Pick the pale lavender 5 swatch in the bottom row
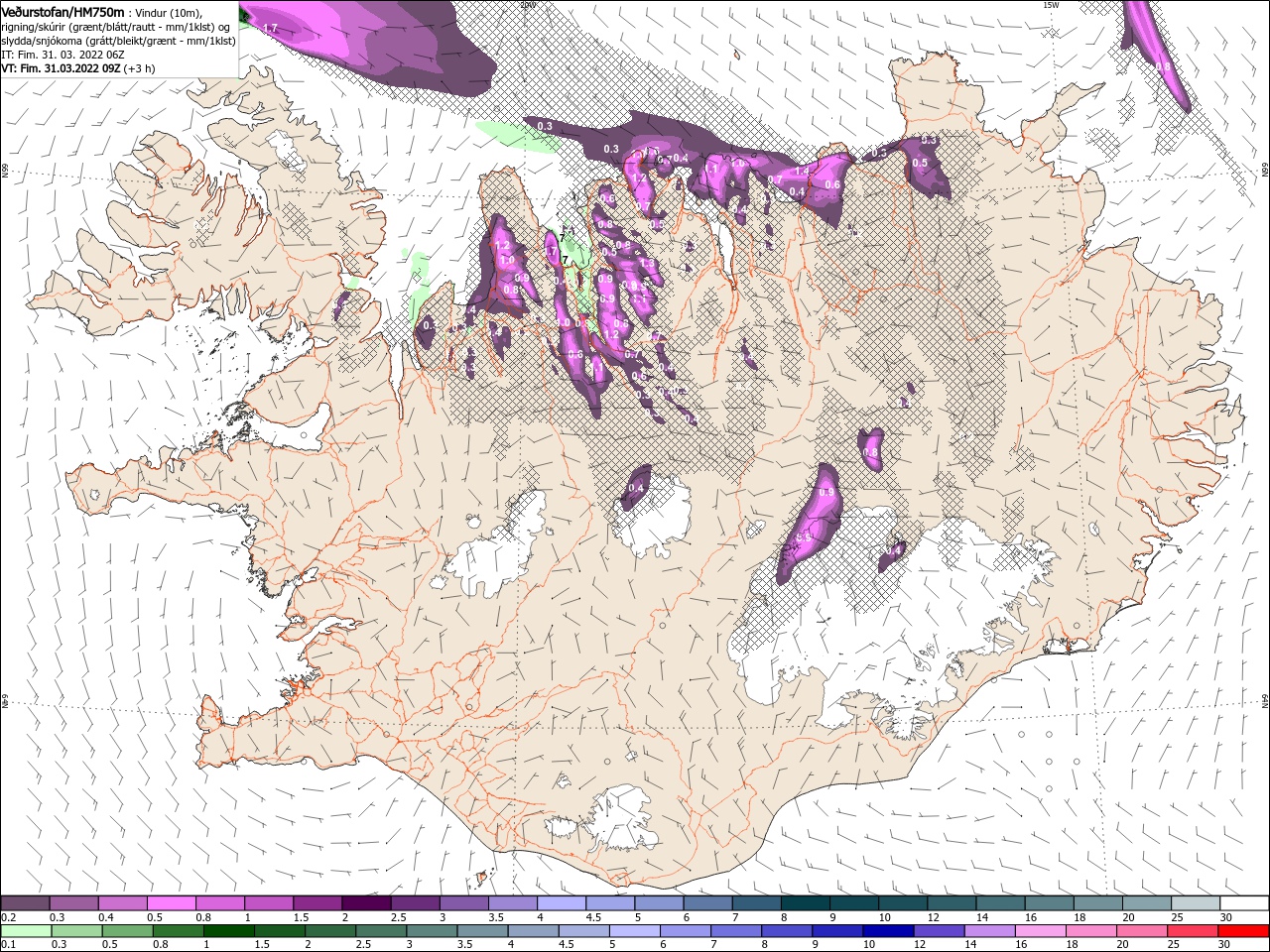Screen dimensions: 1270x952 click(x=633, y=931)
